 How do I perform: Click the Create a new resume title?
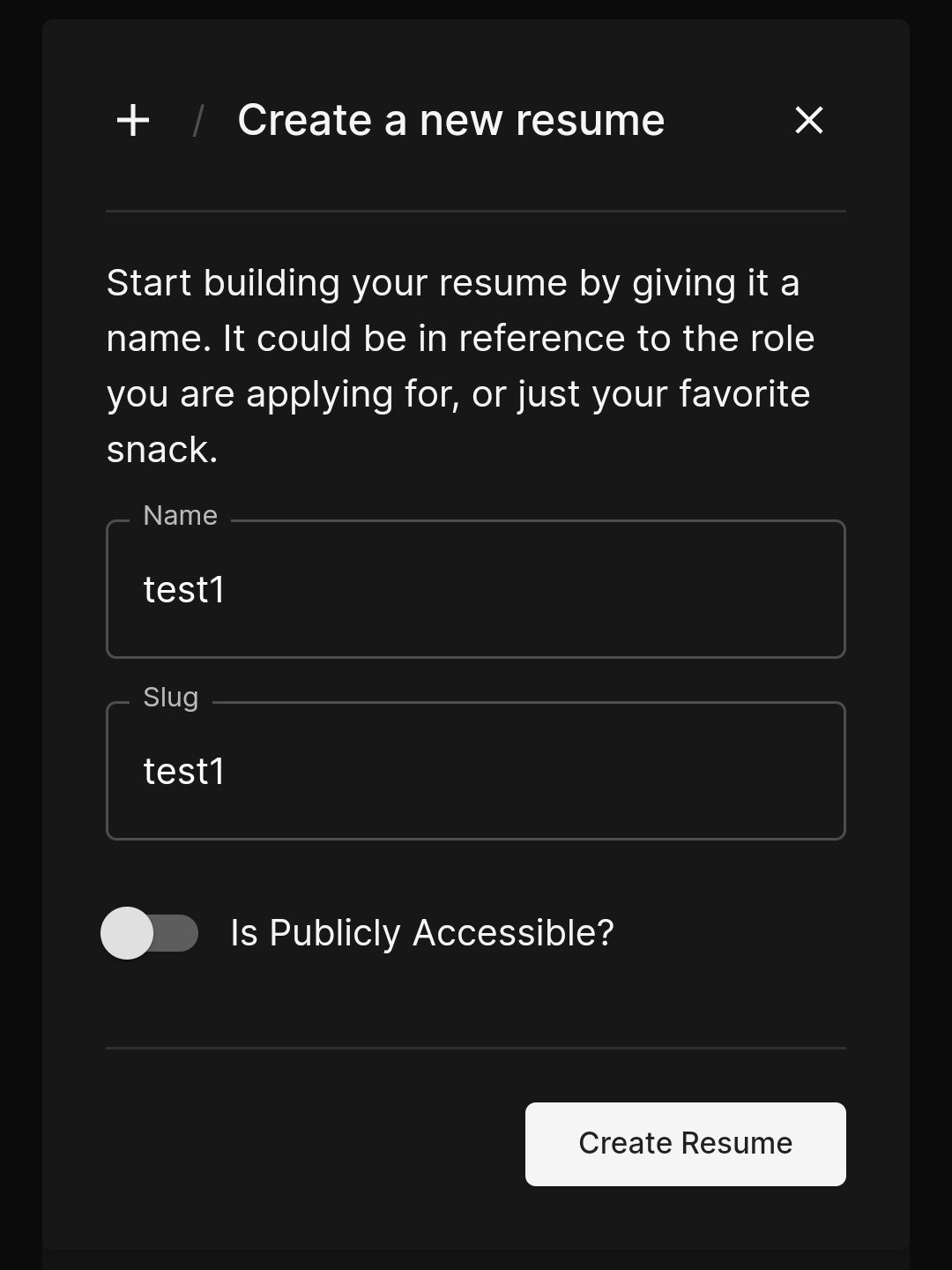tap(451, 120)
